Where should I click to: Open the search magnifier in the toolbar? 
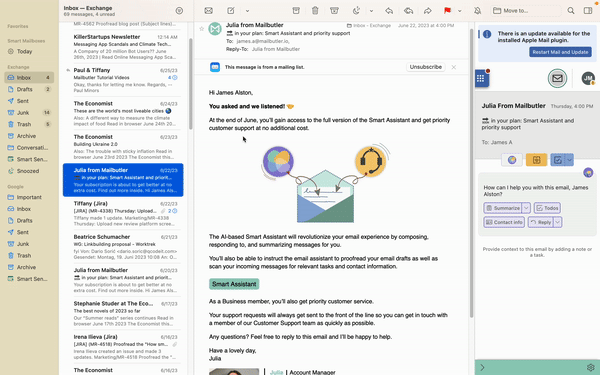(x=571, y=11)
